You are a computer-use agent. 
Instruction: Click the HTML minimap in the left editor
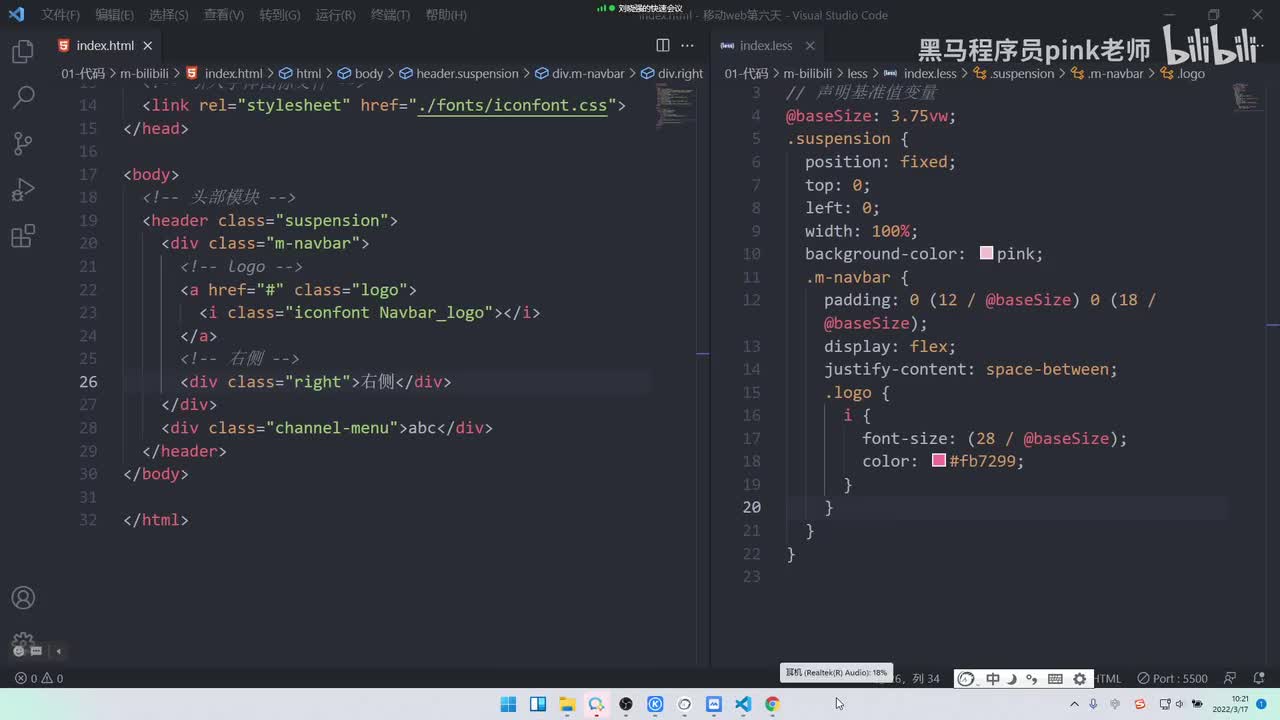[676, 105]
